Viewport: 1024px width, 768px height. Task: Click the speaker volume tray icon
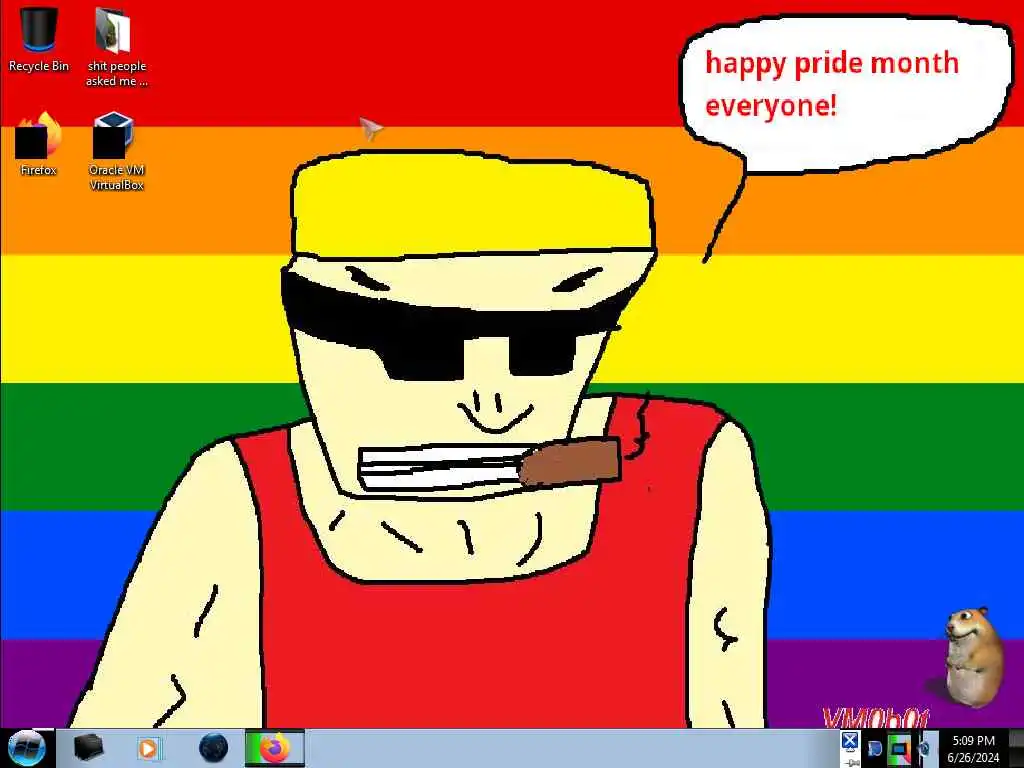(925, 749)
